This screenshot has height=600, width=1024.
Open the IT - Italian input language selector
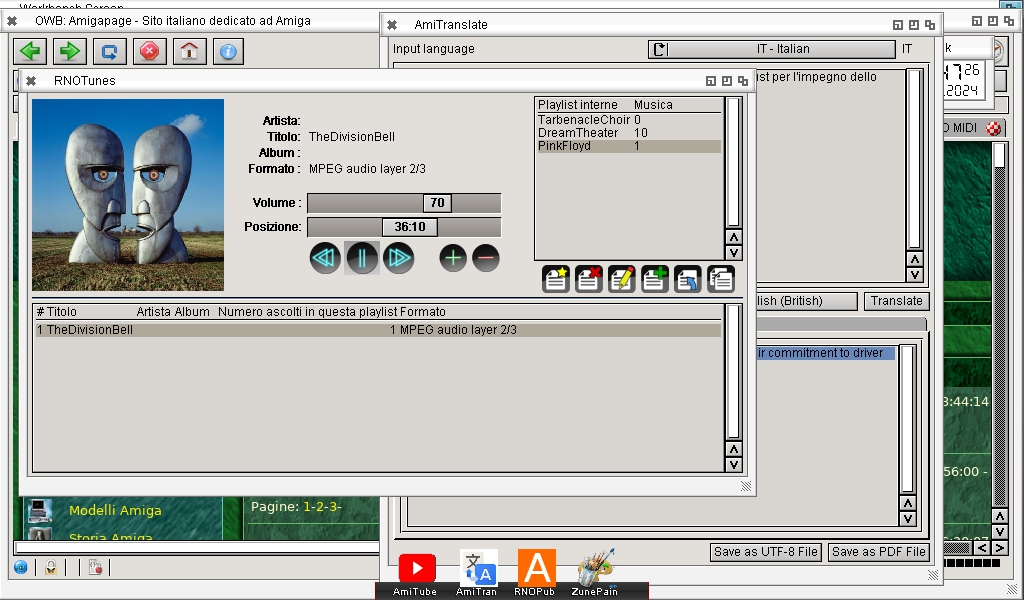782,49
